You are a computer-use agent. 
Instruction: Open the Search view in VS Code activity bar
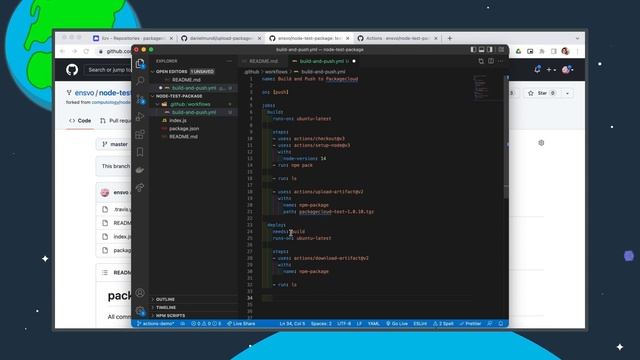point(140,81)
